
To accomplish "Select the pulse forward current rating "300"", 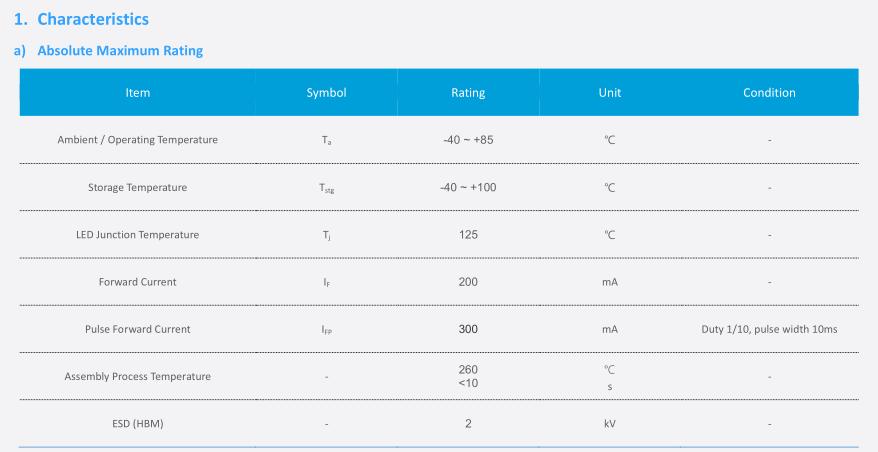I will pos(468,329).
